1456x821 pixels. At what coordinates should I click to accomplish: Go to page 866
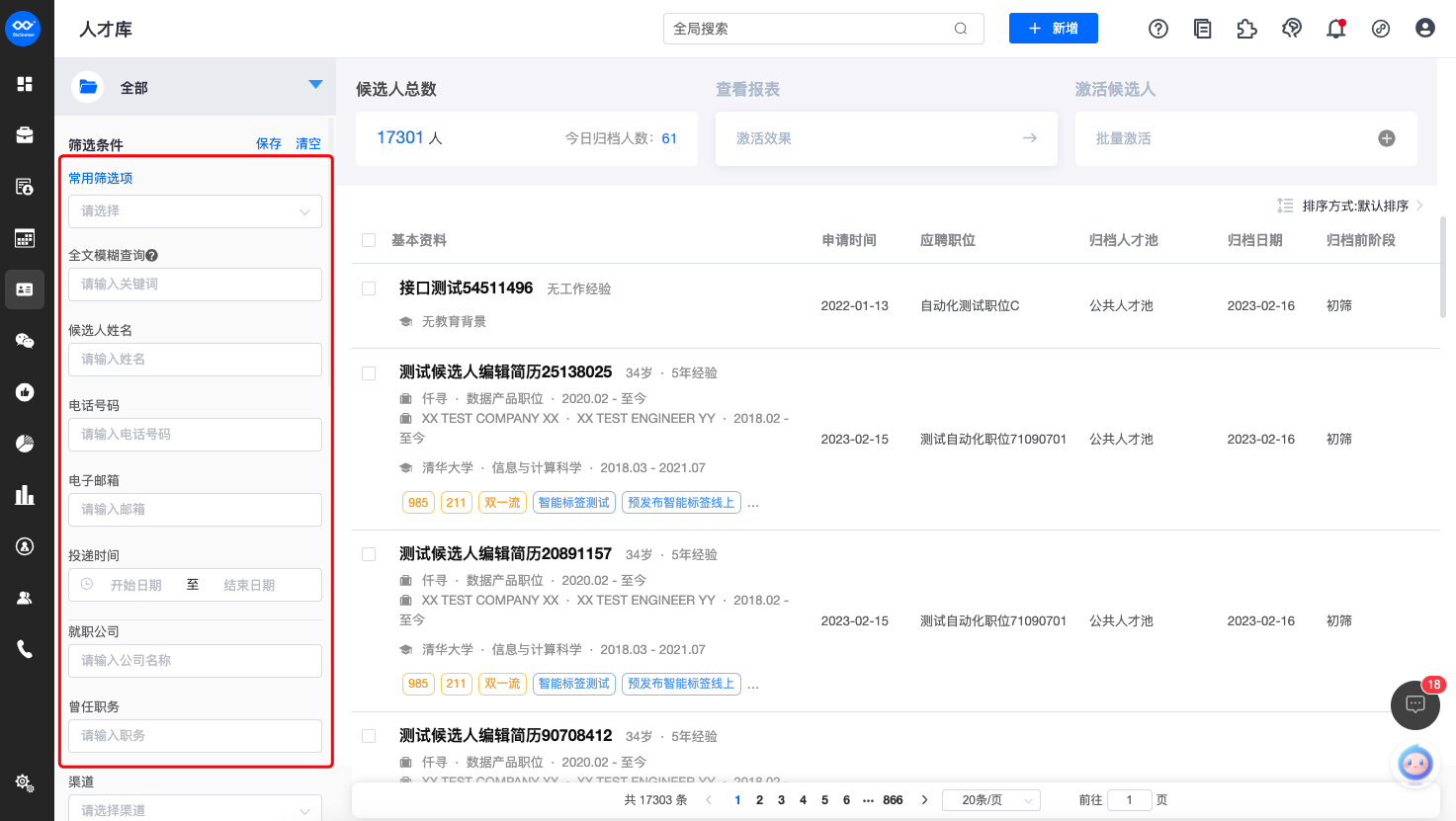893,800
